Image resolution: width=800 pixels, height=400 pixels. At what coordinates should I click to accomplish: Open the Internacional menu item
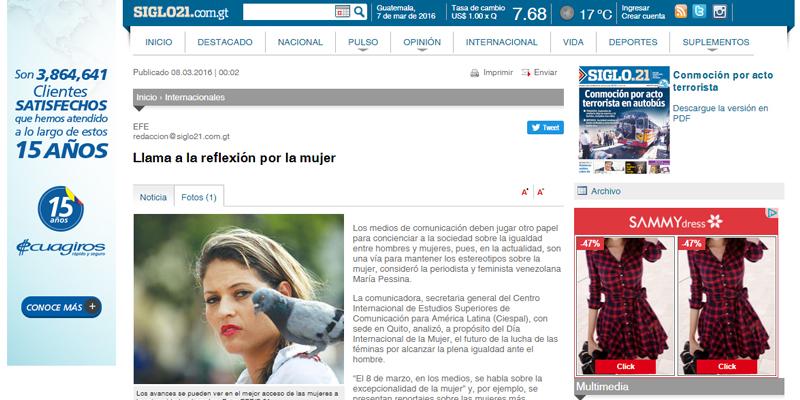[501, 42]
